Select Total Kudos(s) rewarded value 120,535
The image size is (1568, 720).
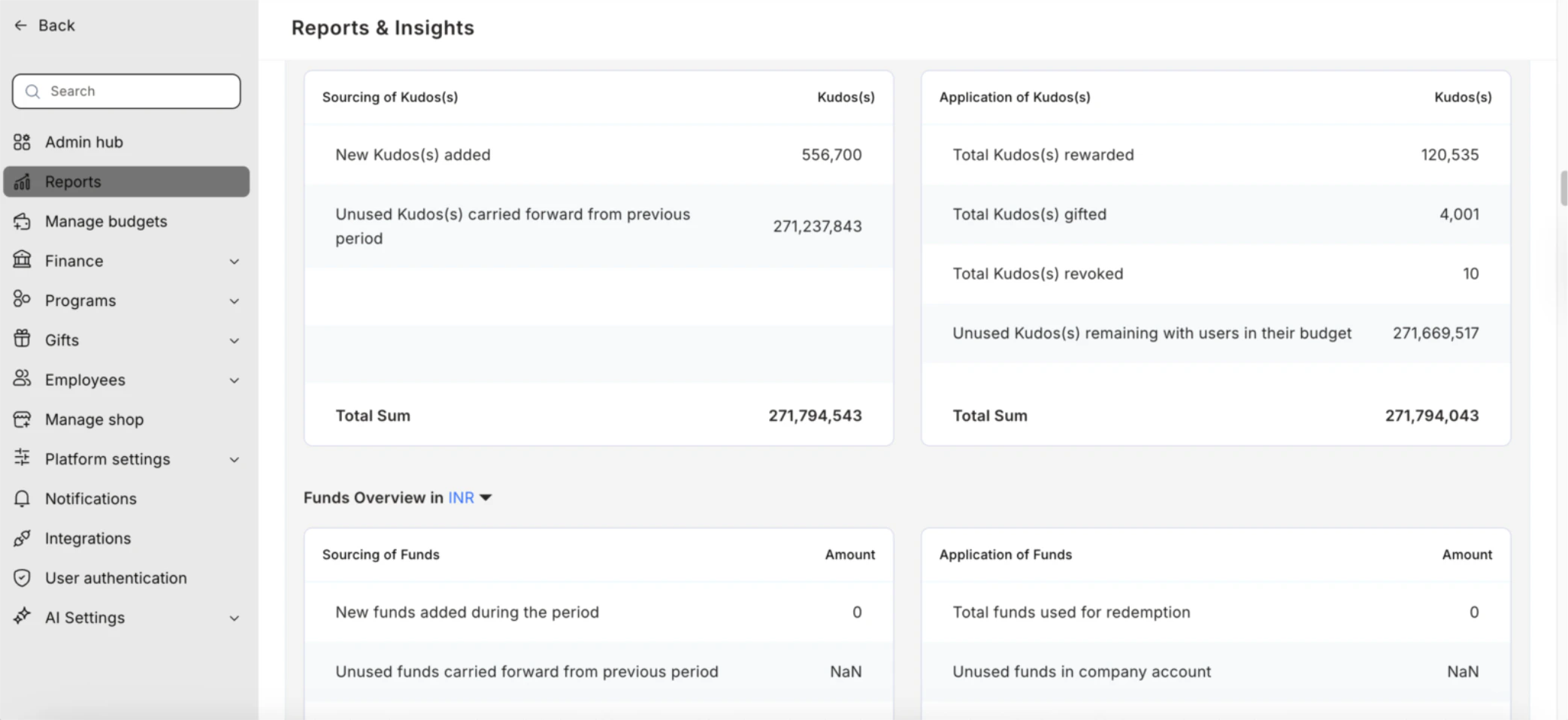tap(1449, 155)
